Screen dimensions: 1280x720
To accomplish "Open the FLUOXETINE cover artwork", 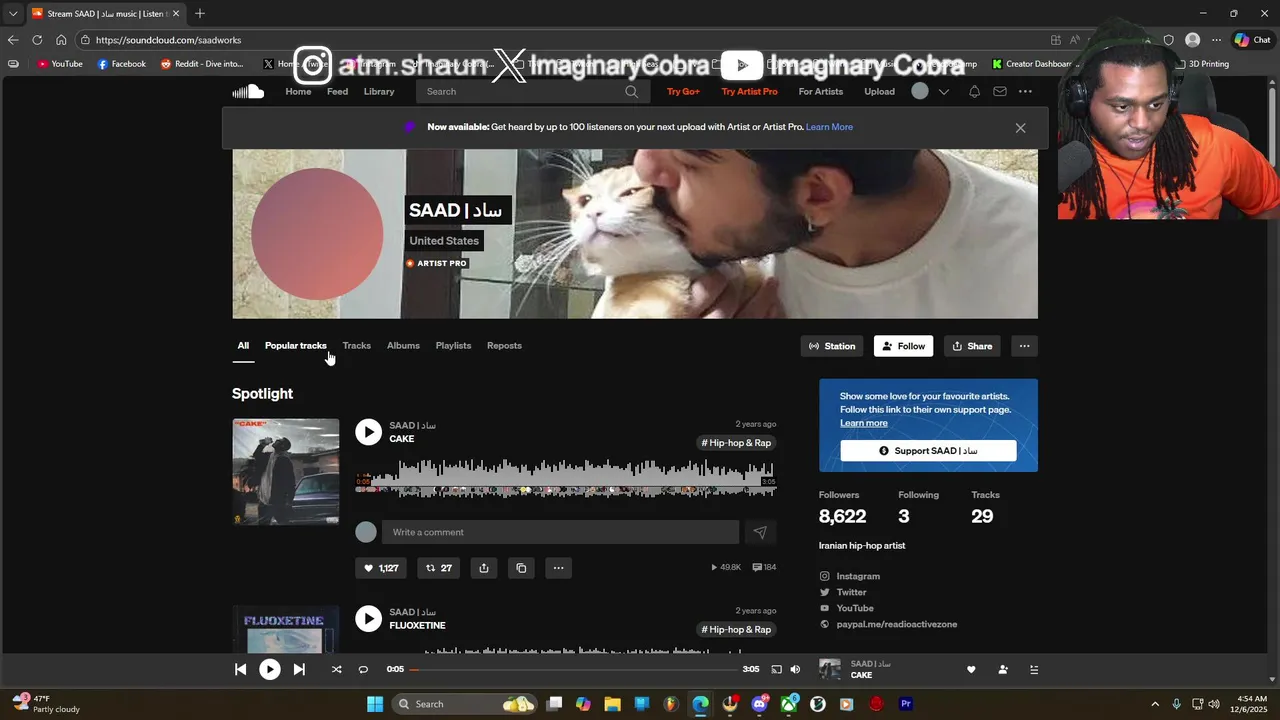I will (x=286, y=629).
